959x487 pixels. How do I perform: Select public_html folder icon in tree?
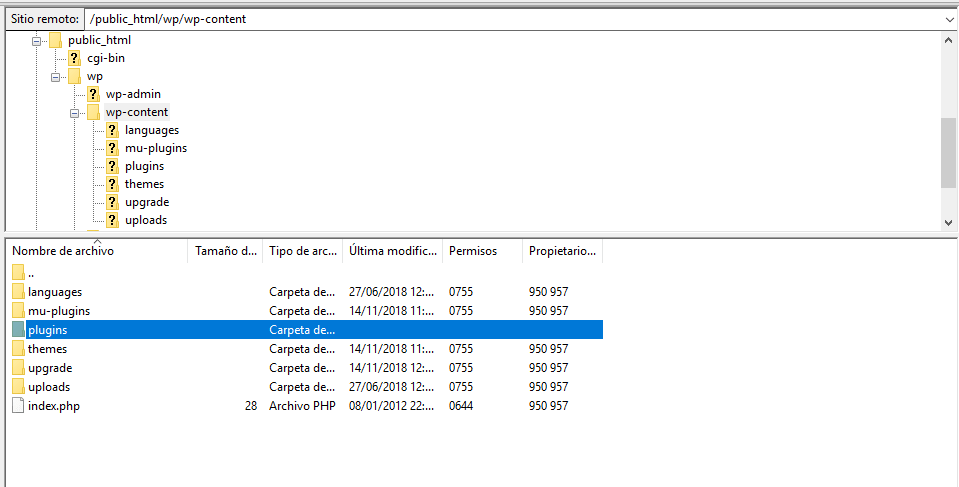click(x=56, y=41)
